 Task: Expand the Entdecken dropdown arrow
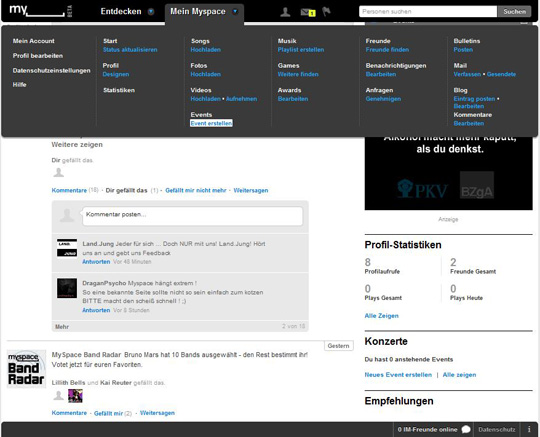[151, 11]
